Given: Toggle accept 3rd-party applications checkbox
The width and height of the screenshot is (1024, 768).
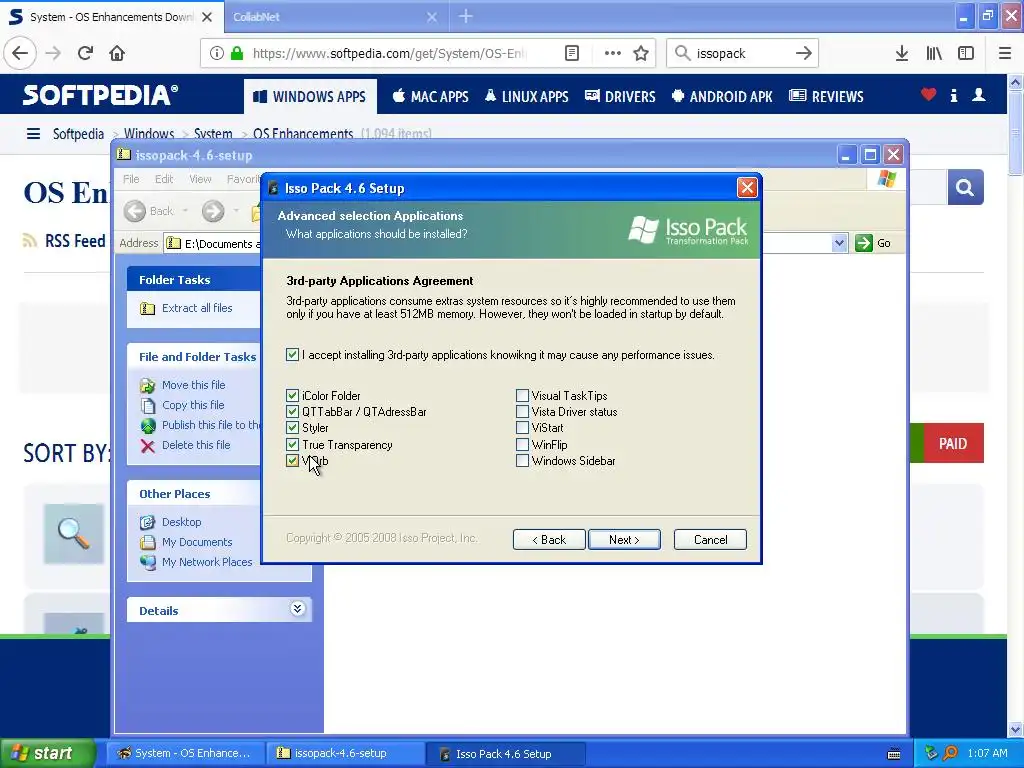Looking at the screenshot, I should click(292, 355).
